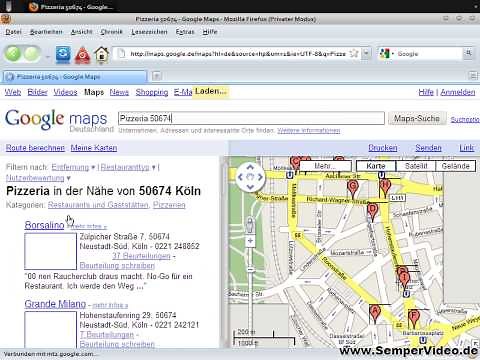The image size is (480, 360).
Task: Click map marker D
Action: [x=372, y=212]
